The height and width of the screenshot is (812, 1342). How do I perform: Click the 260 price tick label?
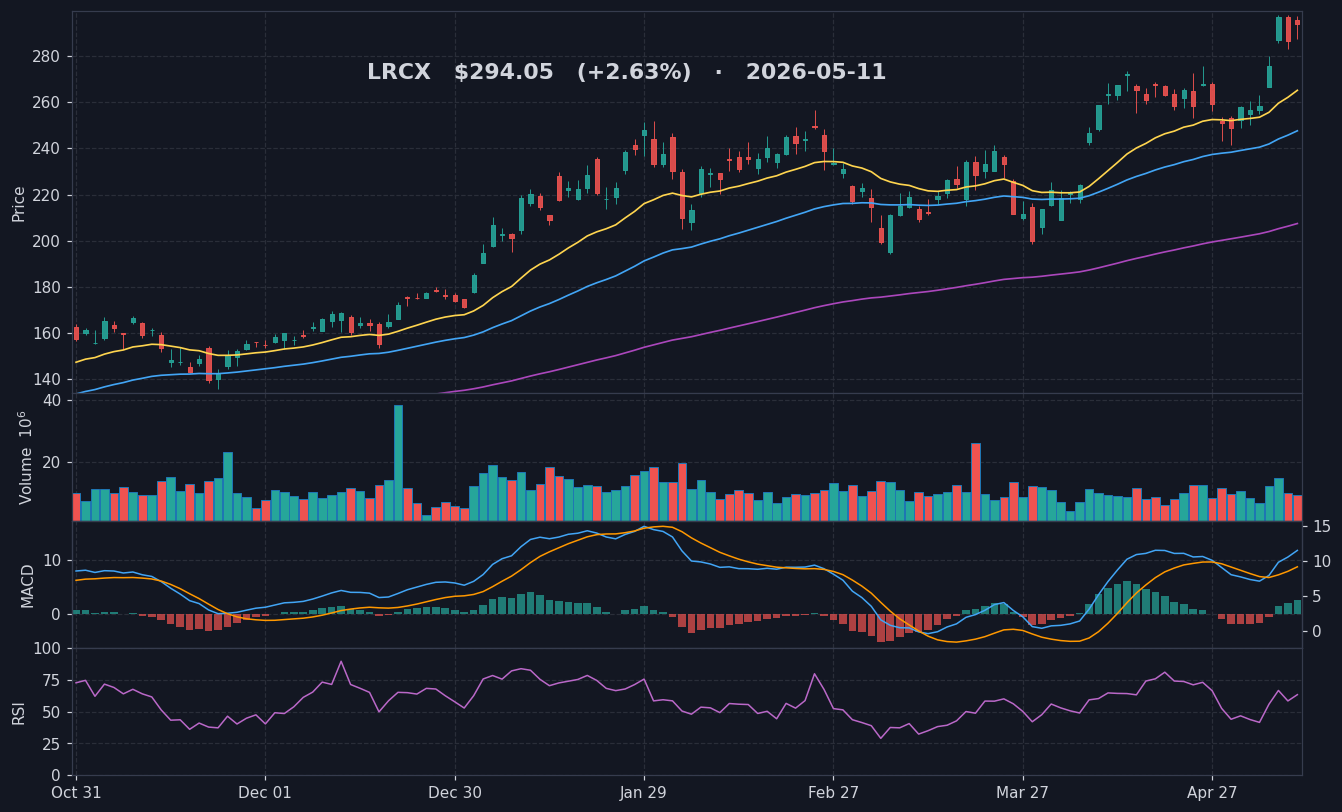(46, 103)
